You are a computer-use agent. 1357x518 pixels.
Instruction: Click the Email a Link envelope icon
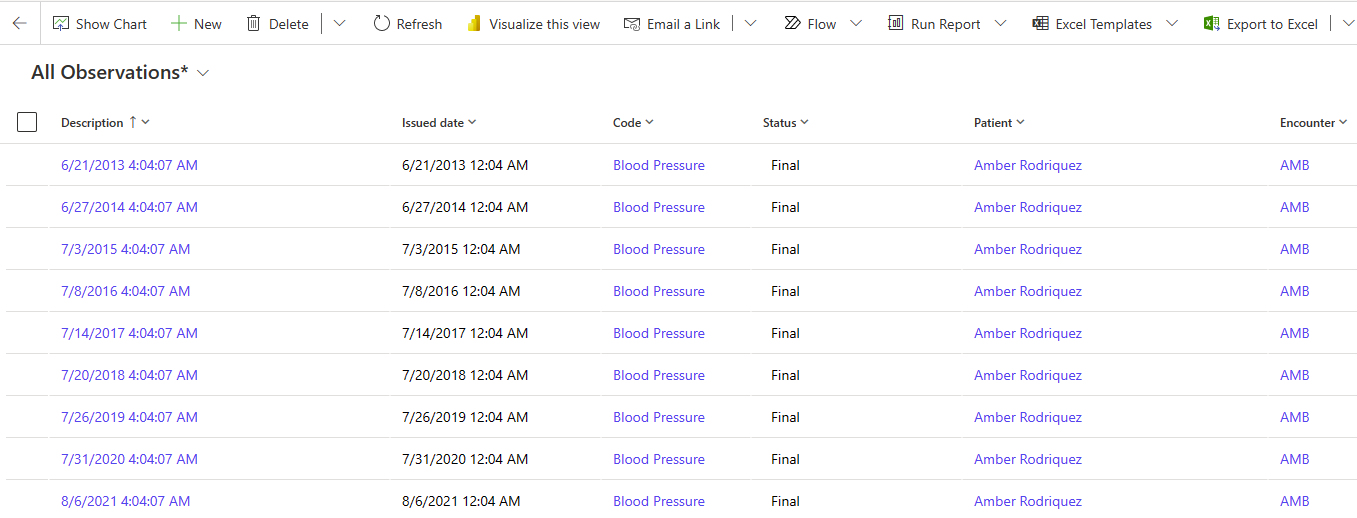point(632,23)
